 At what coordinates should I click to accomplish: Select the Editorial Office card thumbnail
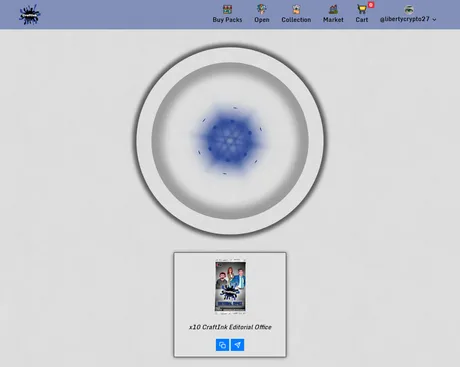pyautogui.click(x=230, y=286)
